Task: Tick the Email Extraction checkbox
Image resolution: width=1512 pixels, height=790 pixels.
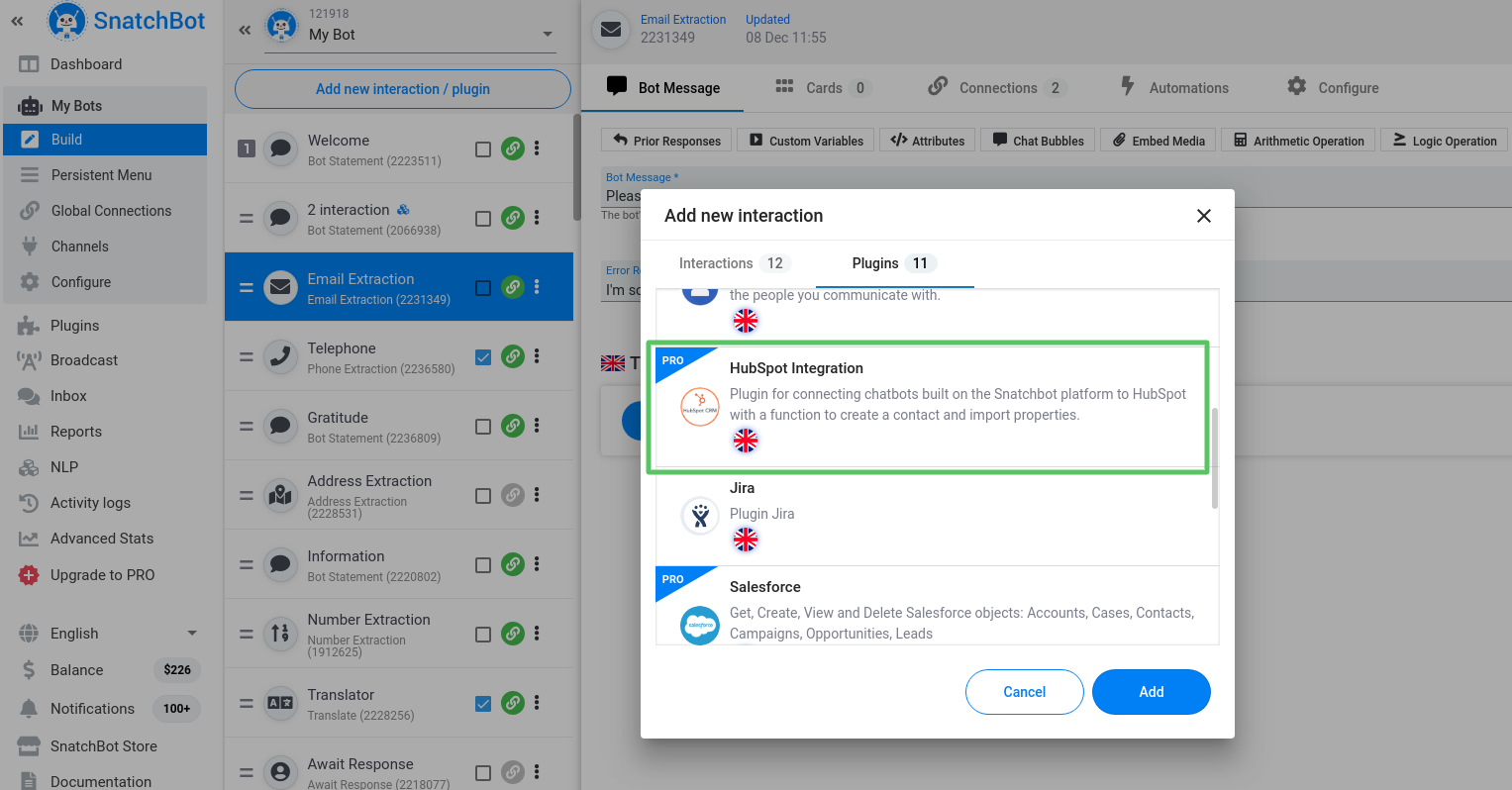Action: 483,288
